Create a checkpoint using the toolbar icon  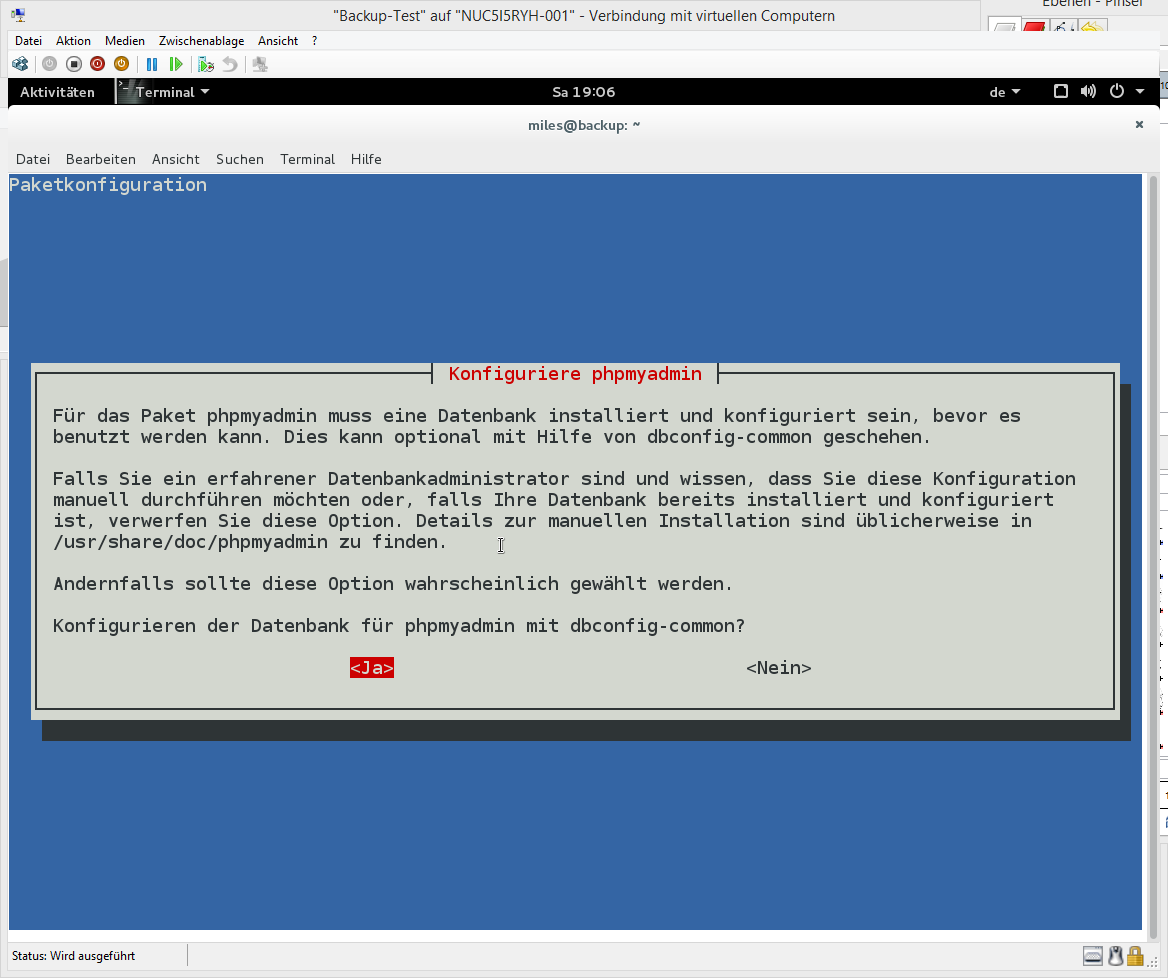tap(206, 65)
